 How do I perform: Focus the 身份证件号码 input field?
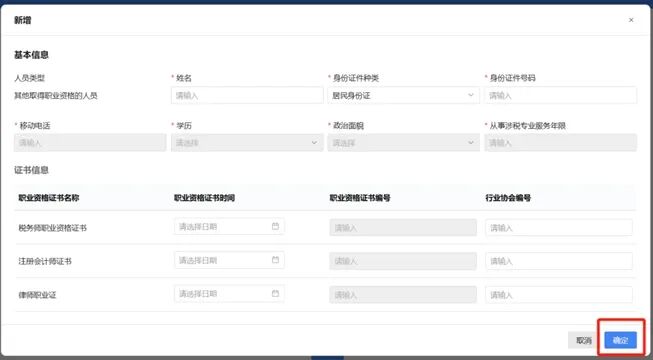(x=561, y=95)
